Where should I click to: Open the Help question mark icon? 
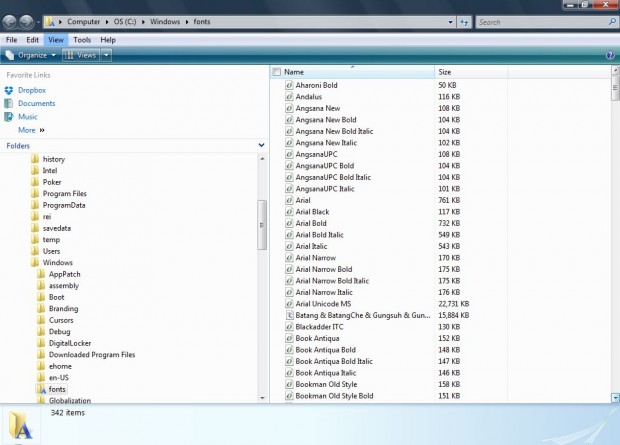click(x=610, y=55)
